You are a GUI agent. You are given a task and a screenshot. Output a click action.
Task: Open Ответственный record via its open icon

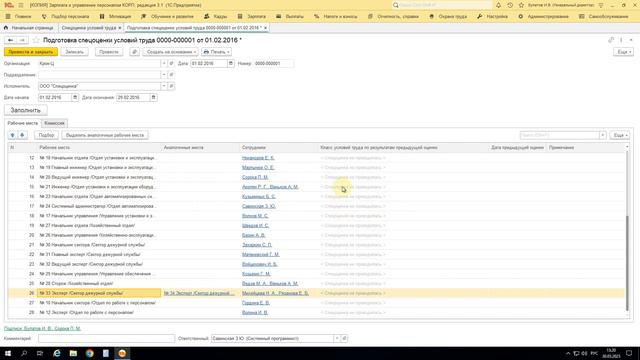pyautogui.click(x=344, y=338)
